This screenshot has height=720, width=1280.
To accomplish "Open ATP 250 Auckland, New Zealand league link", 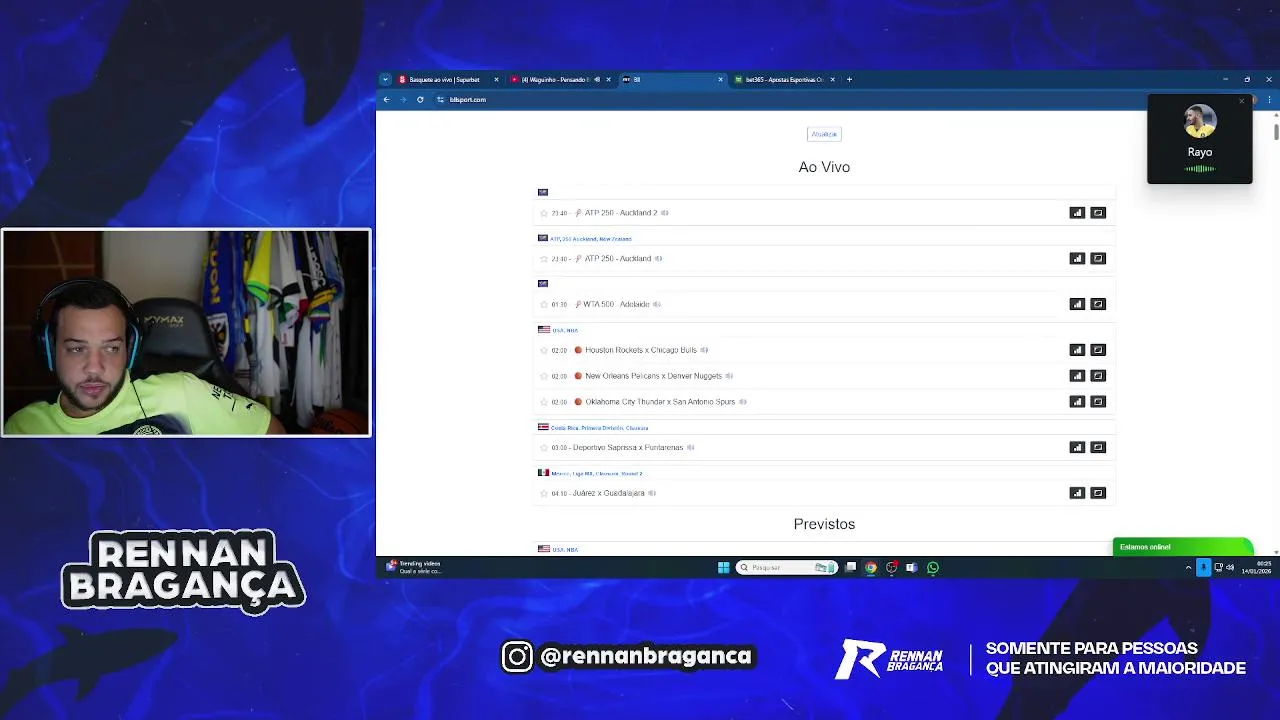I will tap(590, 239).
